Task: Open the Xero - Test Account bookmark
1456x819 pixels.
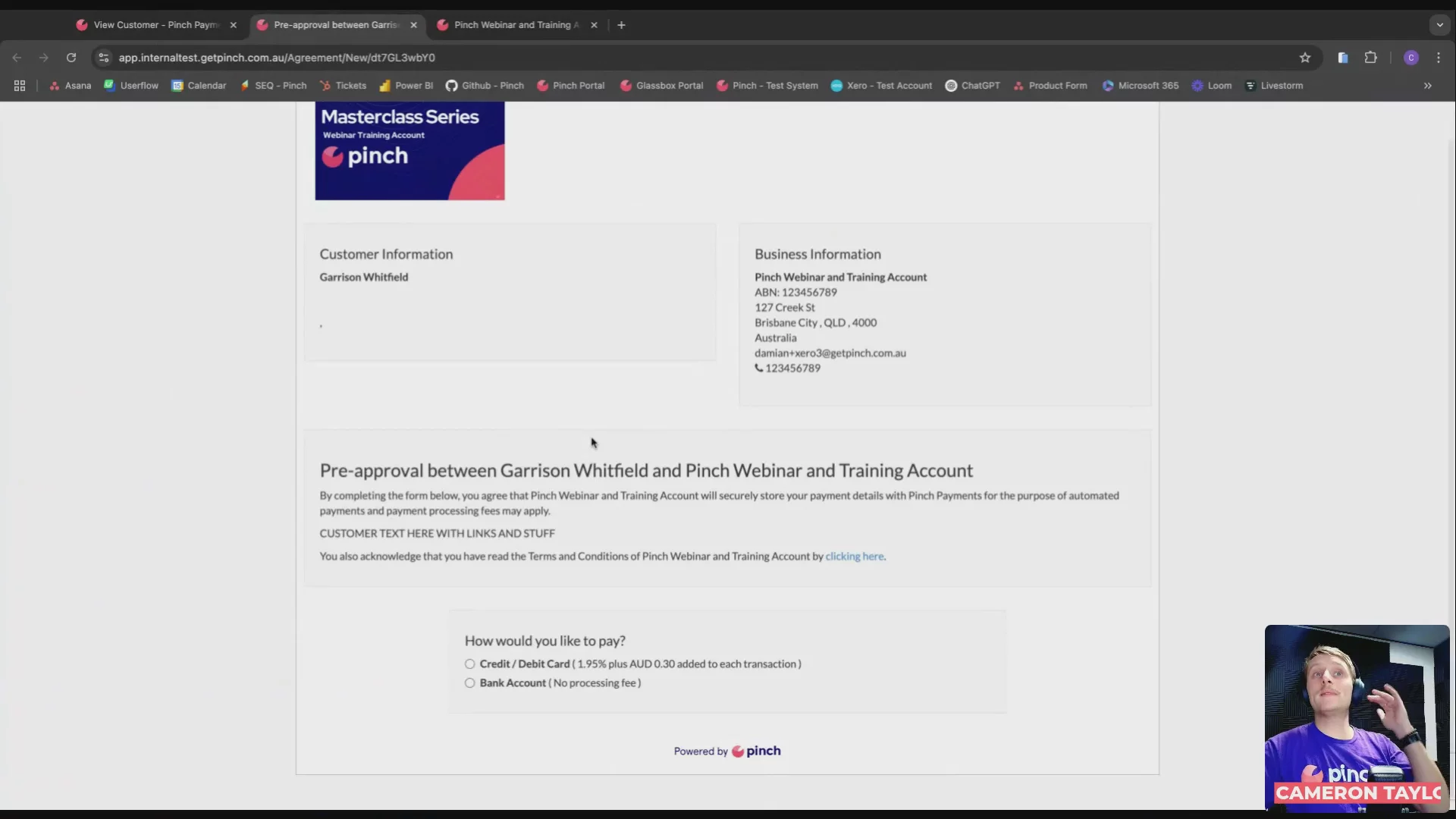Action: pos(881,86)
